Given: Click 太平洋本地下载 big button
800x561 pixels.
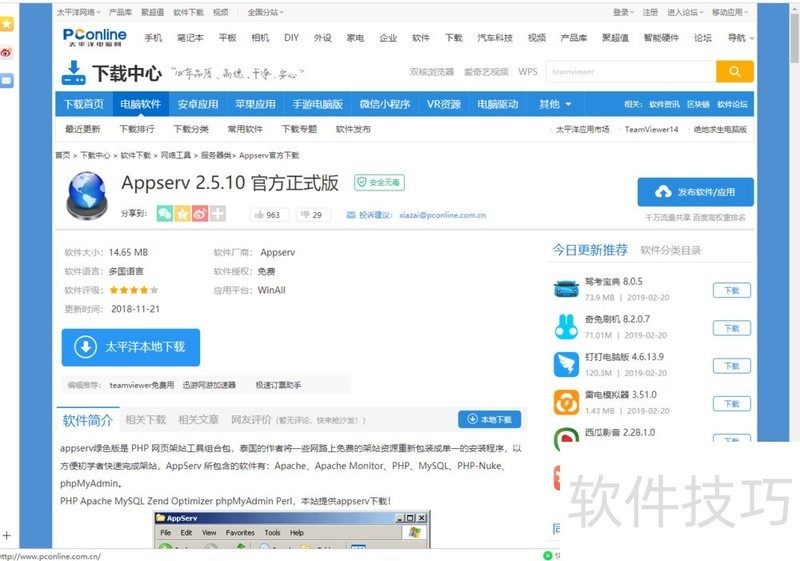Looking at the screenshot, I should coord(131,347).
